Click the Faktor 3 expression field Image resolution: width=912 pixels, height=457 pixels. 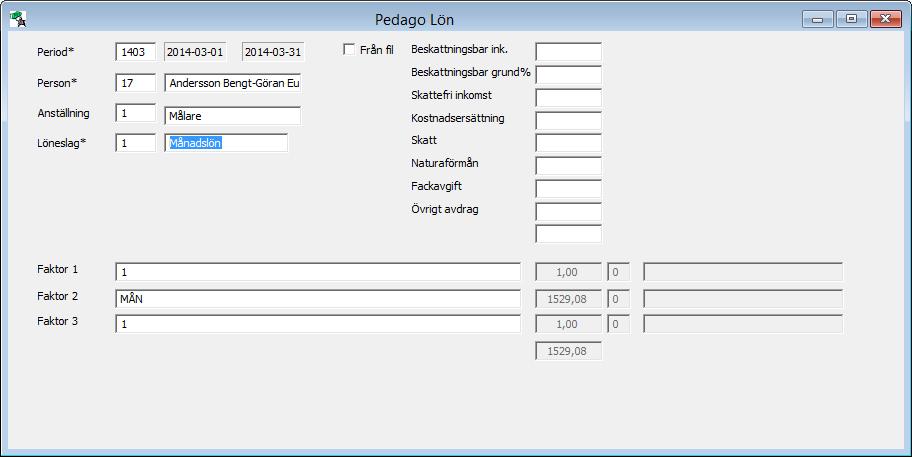(318, 324)
